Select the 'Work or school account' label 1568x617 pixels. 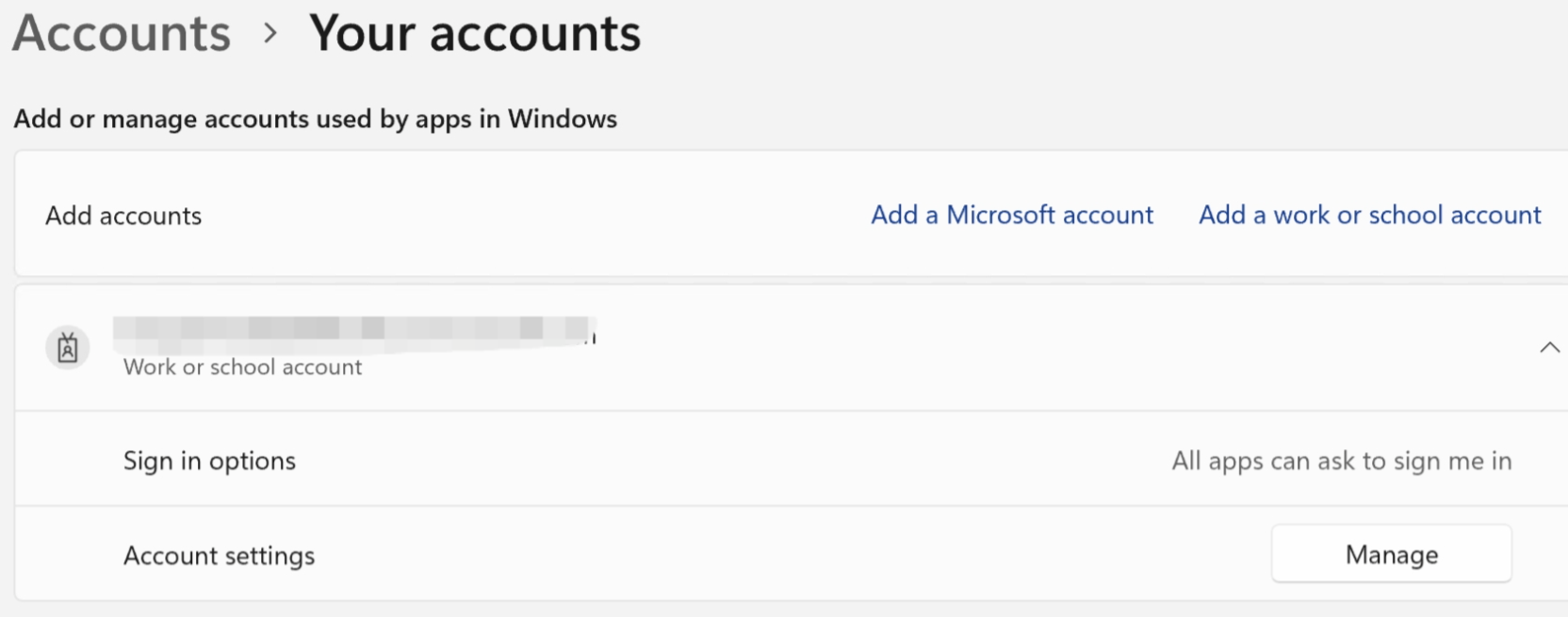[242, 367]
